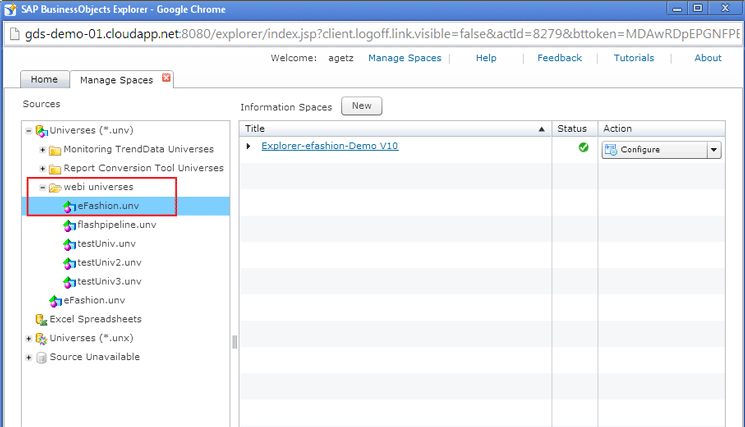
Task: Click the ascending sort arrow in the Title header
Action: tap(541, 129)
